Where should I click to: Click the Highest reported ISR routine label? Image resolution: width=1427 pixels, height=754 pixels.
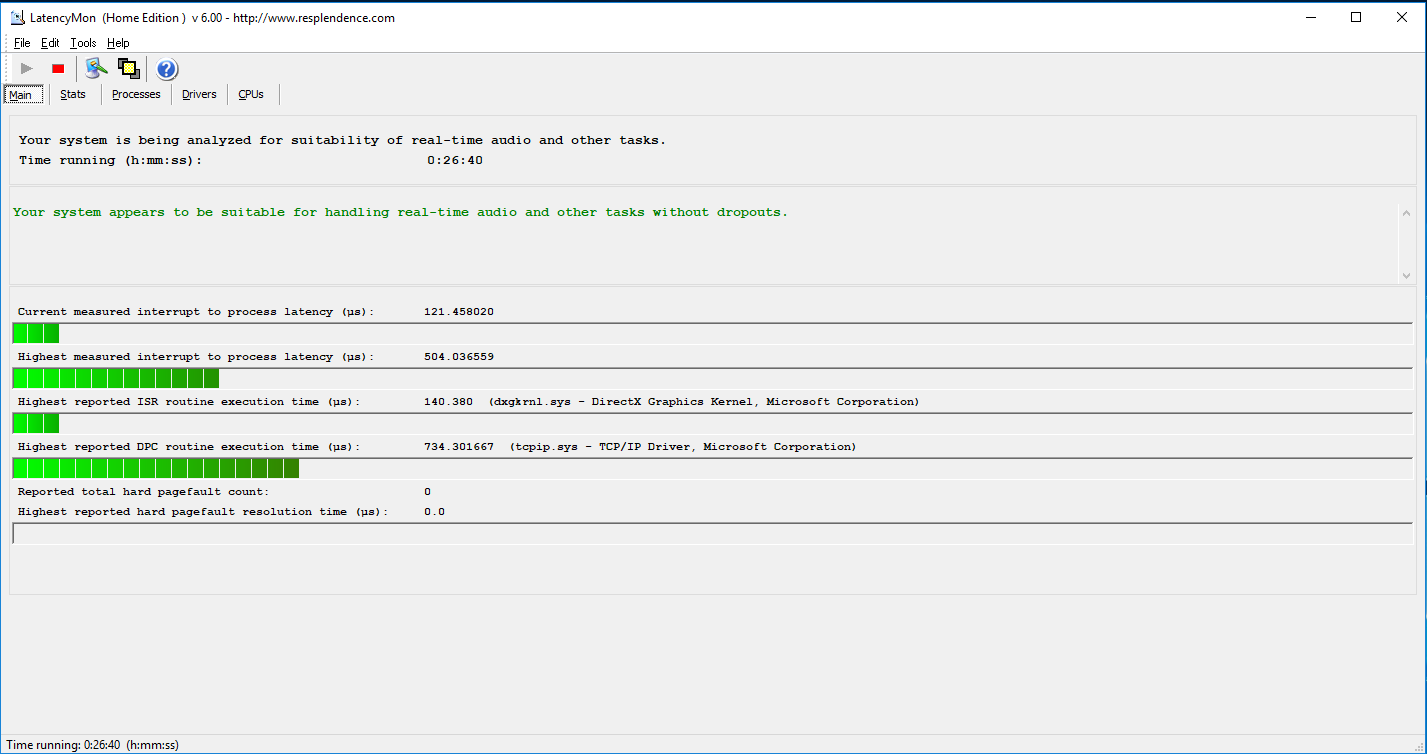tap(189, 402)
